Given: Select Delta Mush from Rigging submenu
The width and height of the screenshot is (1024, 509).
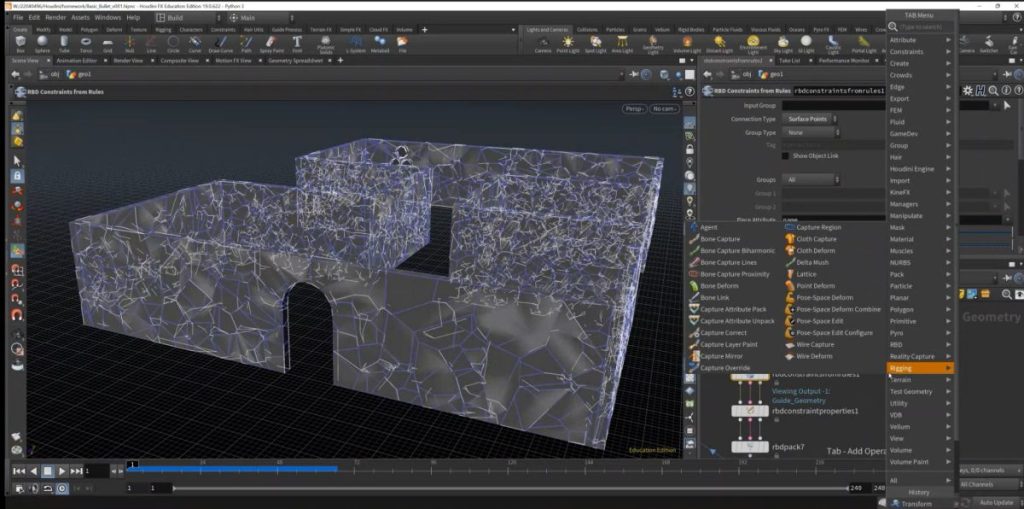Looking at the screenshot, I should (814, 262).
